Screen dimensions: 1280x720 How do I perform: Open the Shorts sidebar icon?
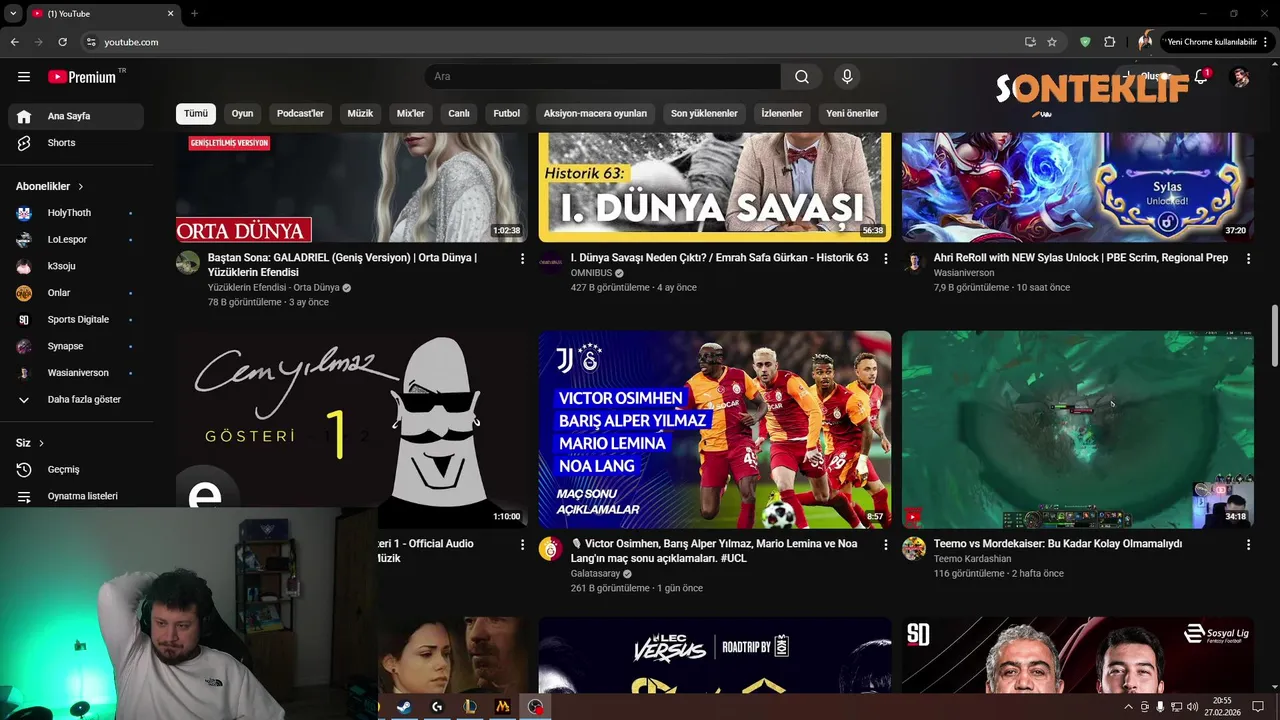[25, 143]
